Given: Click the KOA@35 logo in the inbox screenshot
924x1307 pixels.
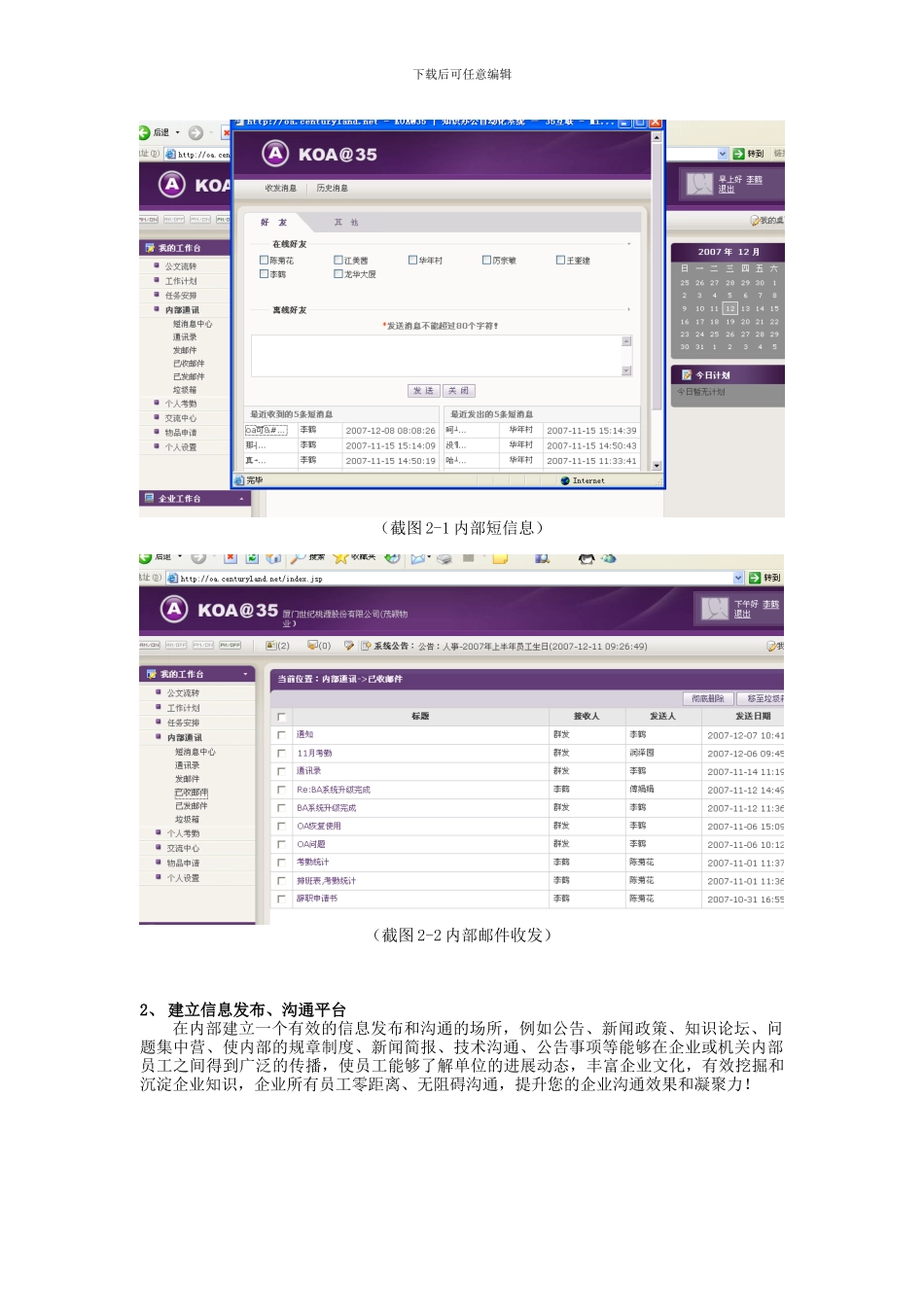Looking at the screenshot, I should (220, 610).
